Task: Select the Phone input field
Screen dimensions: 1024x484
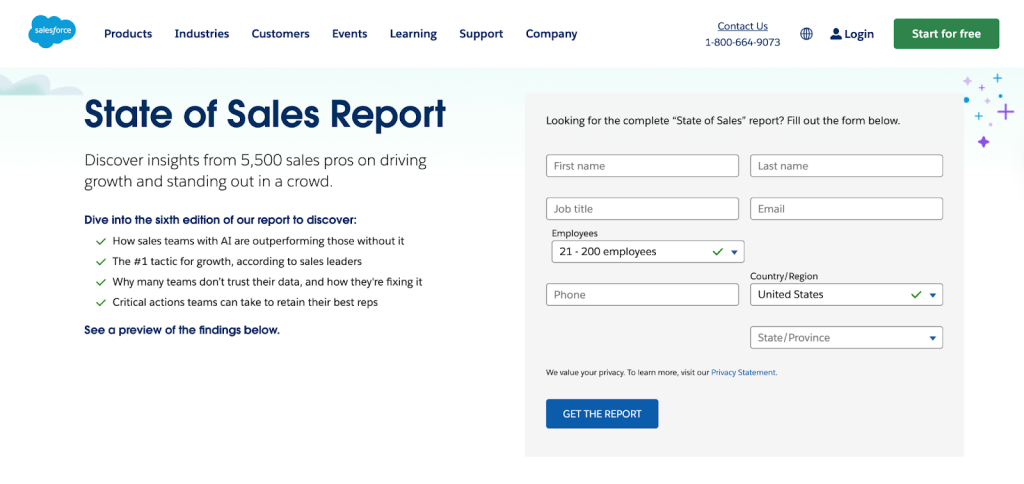Action: click(x=642, y=295)
